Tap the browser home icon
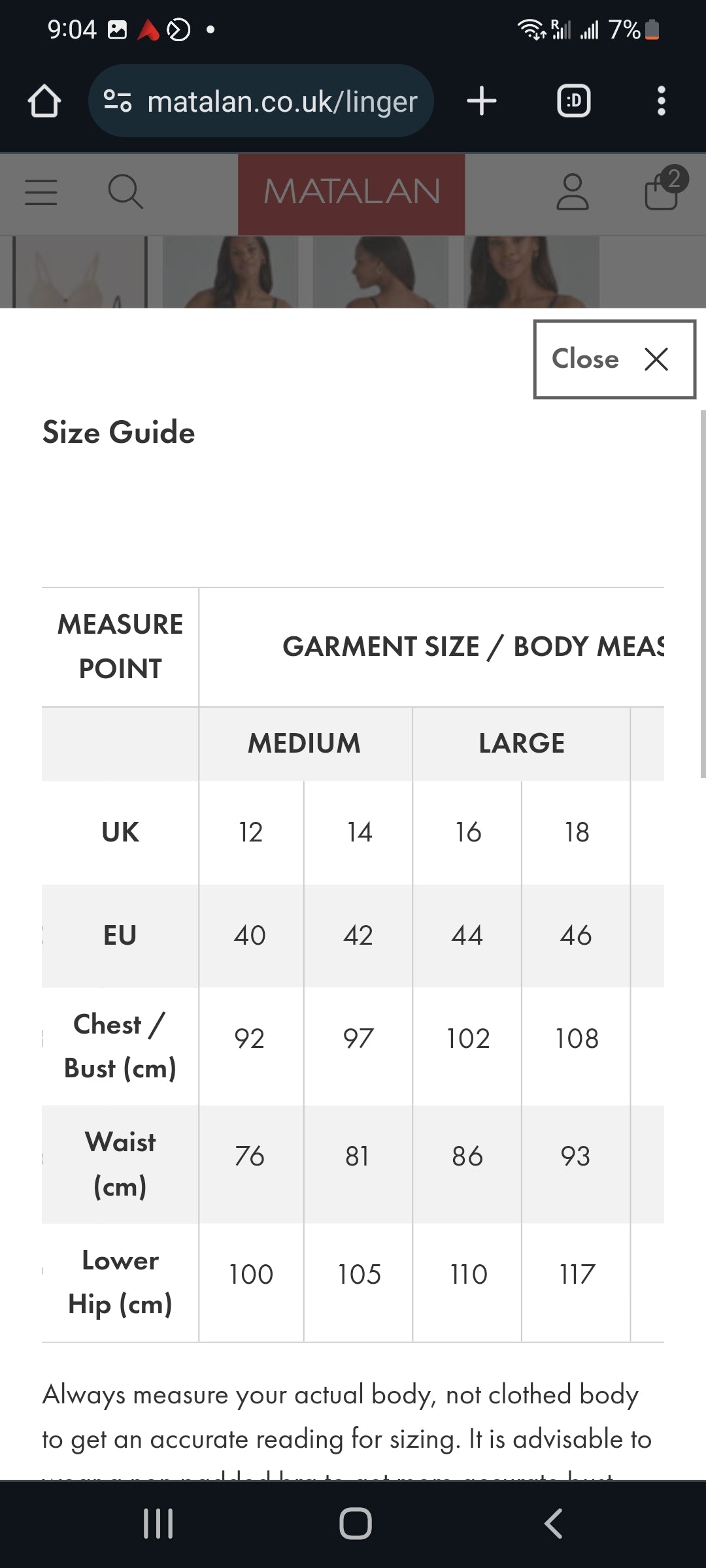This screenshot has width=706, height=1568. pyautogui.click(x=44, y=101)
